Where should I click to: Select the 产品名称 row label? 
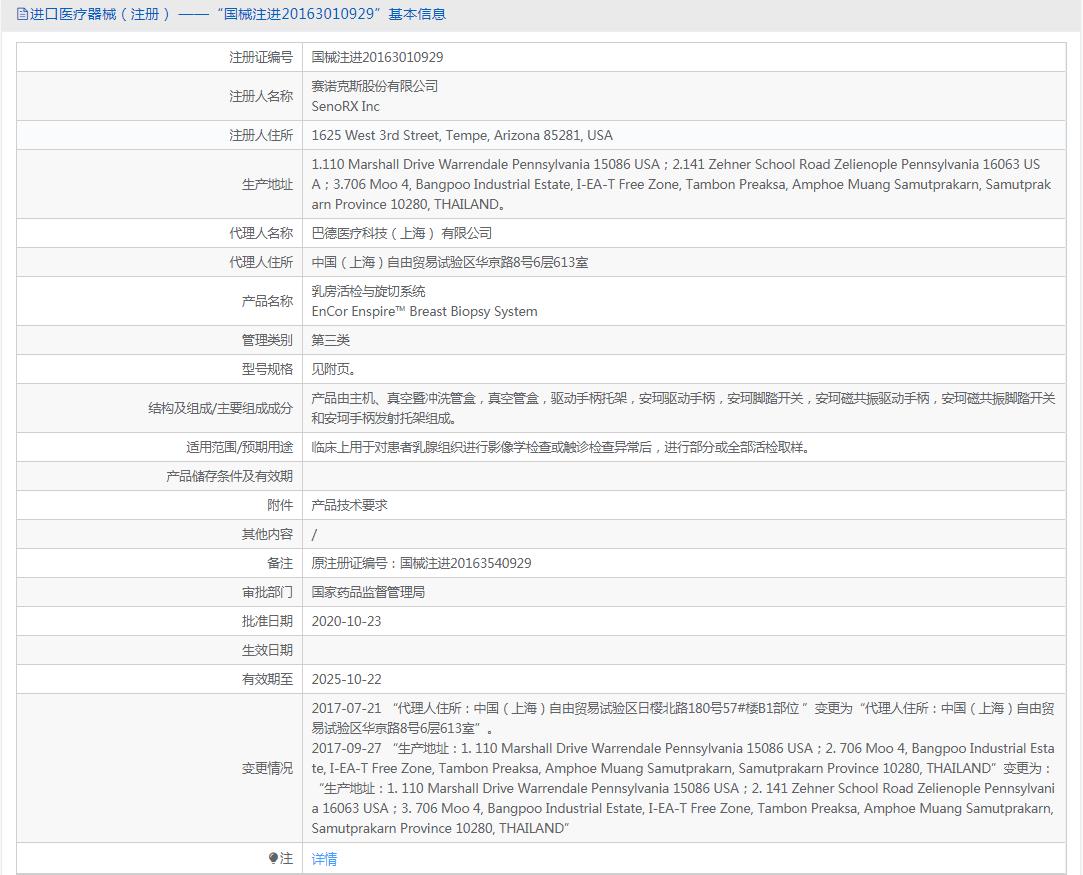point(267,301)
